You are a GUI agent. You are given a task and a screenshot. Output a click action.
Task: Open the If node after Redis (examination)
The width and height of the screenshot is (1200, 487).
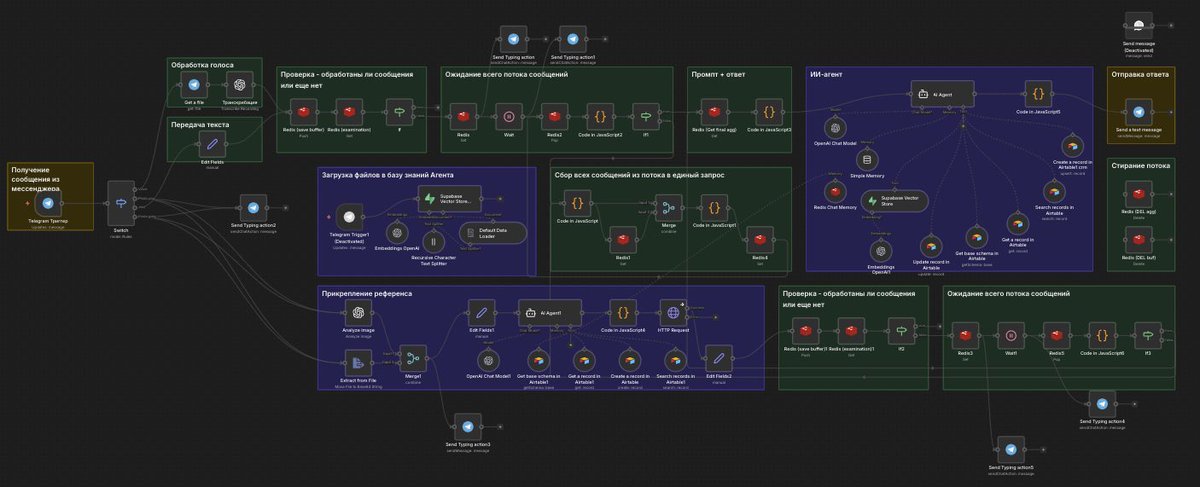pos(399,113)
